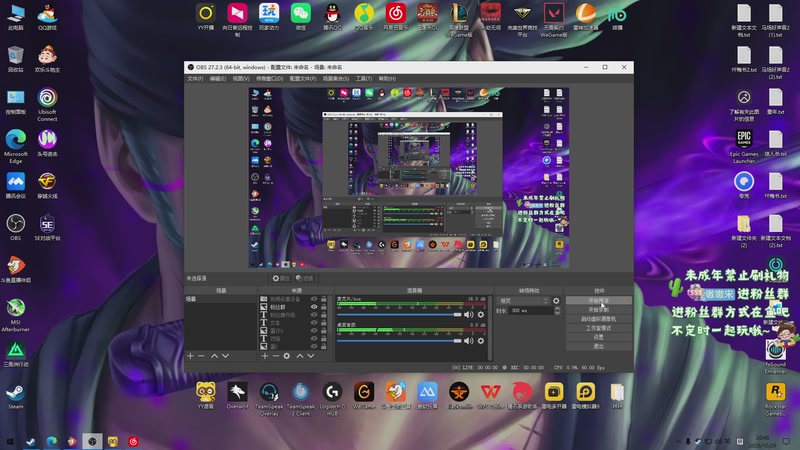Screen dimensions: 800x450
Task: Add a new scene with the scenes plus icon
Action: click(190, 356)
